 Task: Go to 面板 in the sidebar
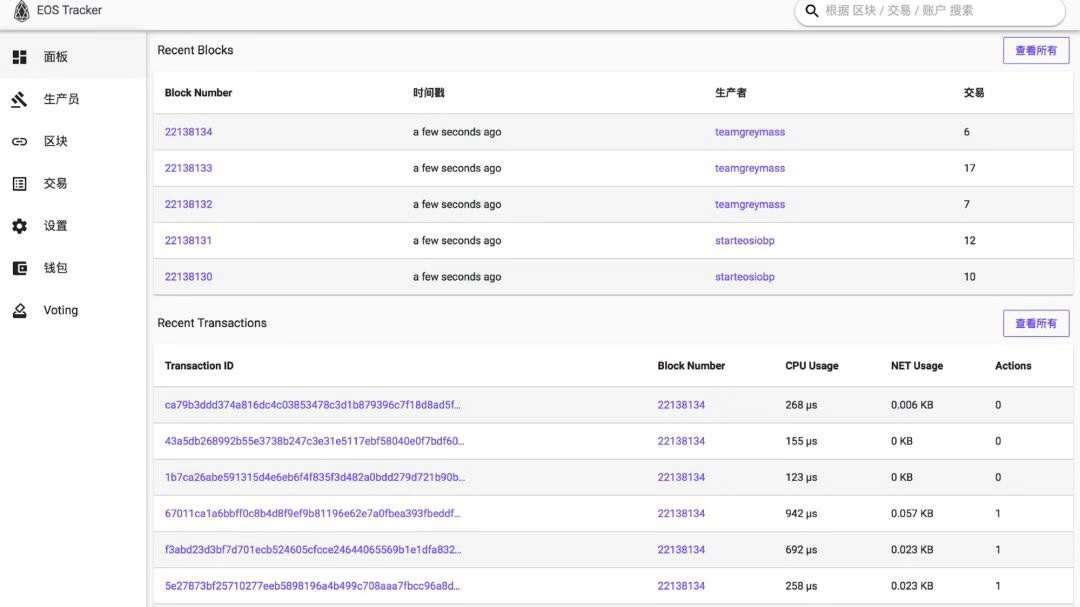pos(73,57)
